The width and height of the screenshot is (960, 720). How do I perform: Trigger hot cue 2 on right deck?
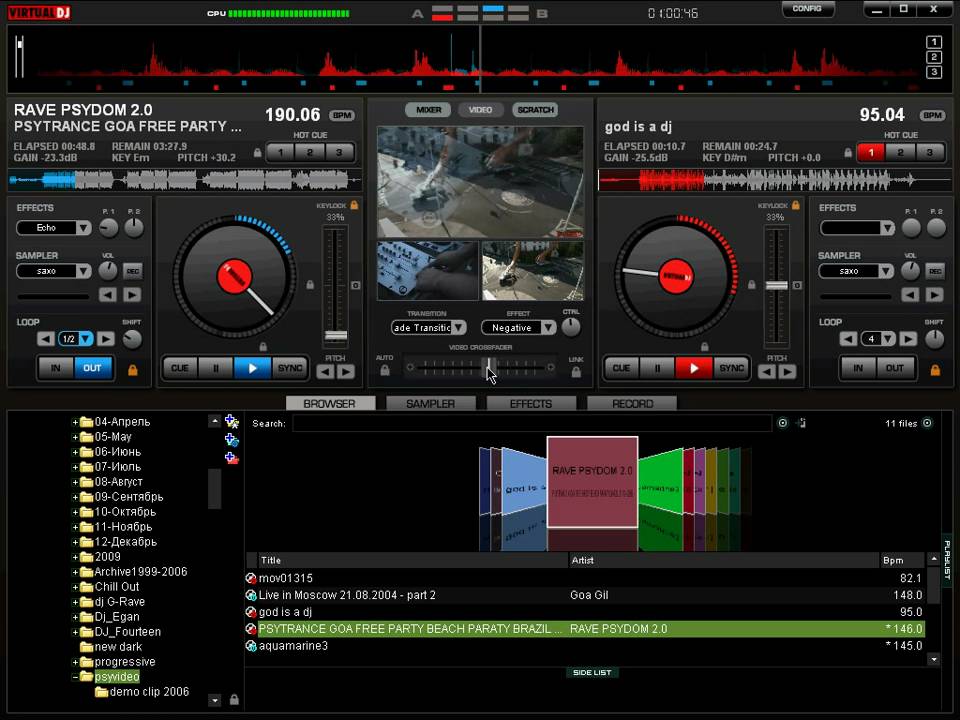(x=900, y=152)
